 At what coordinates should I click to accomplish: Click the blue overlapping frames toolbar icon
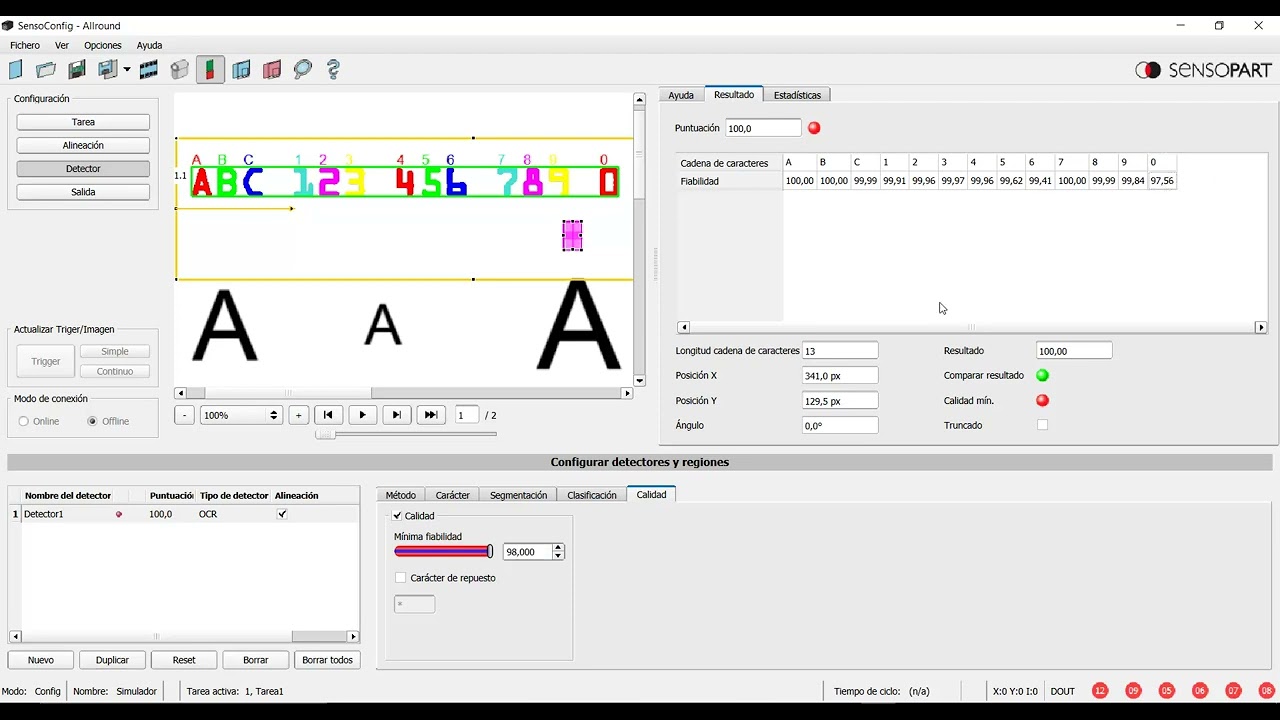point(241,69)
